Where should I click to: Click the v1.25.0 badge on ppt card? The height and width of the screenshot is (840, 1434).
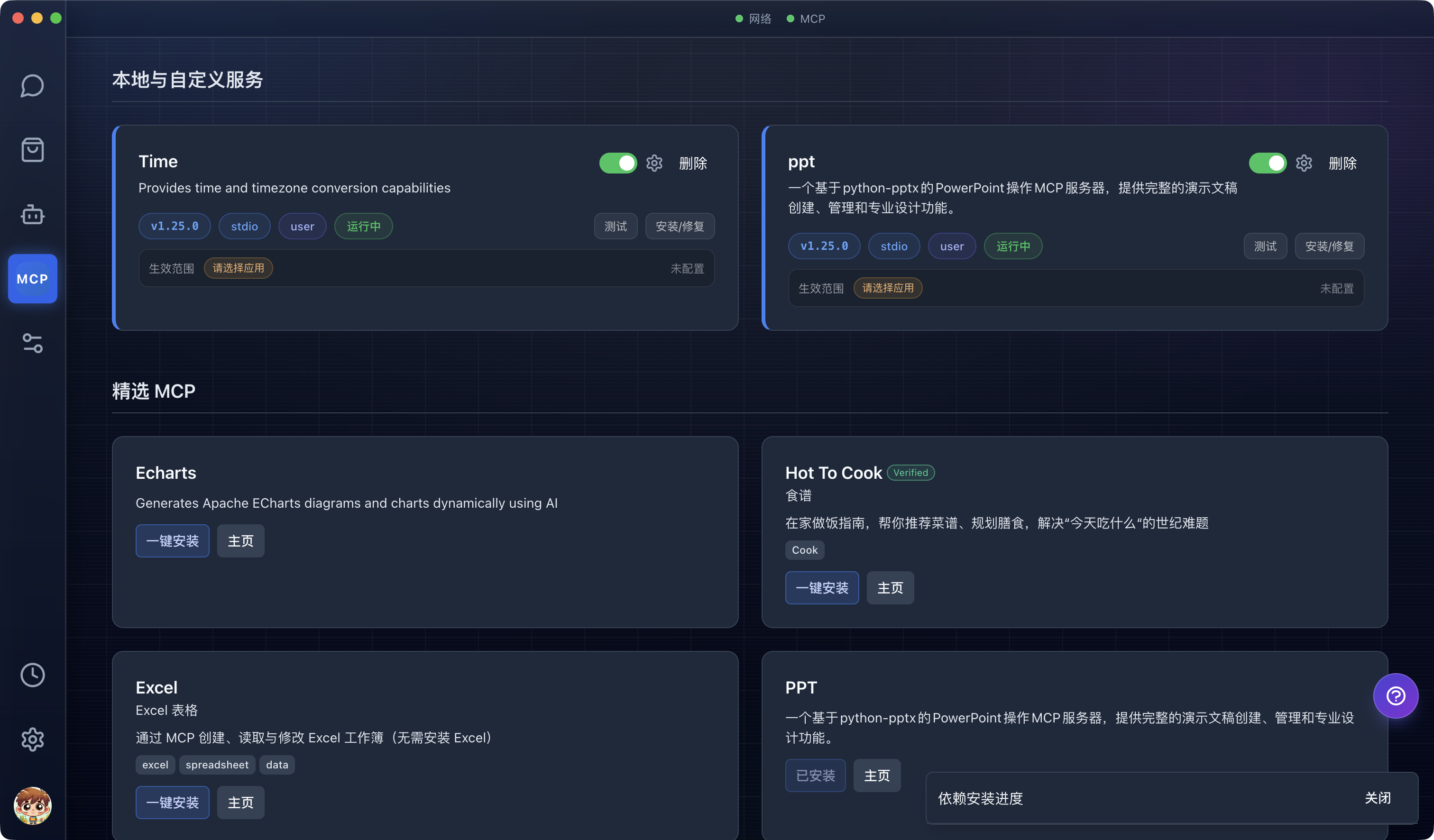824,246
